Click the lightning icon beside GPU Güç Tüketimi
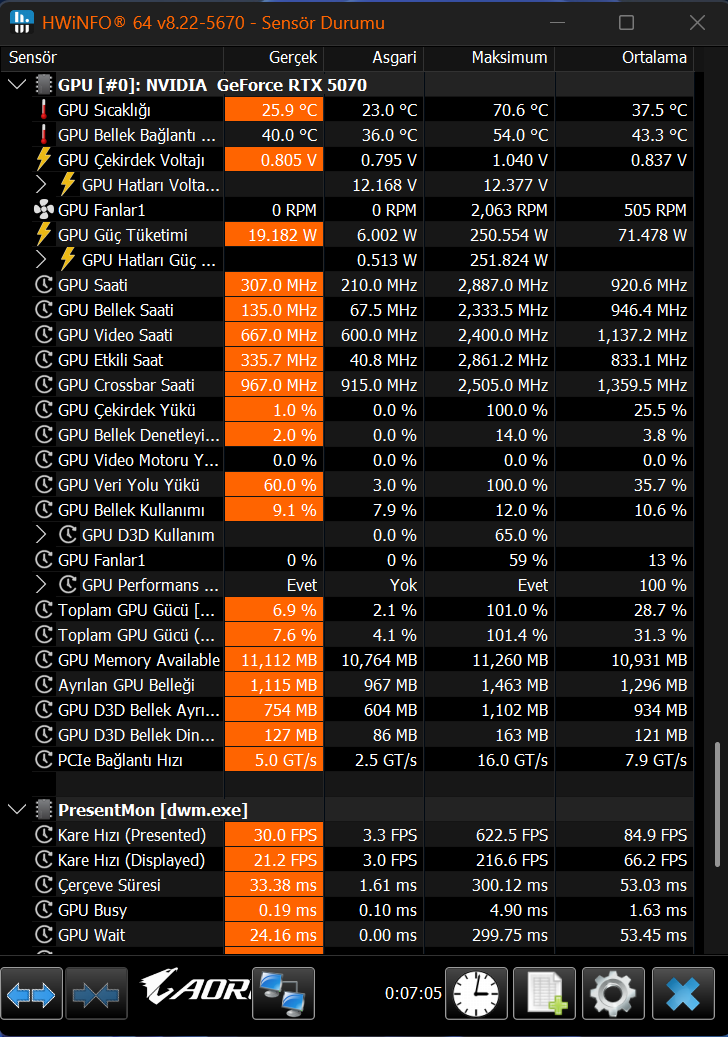Viewport: 728px width, 1037px height. [x=44, y=234]
